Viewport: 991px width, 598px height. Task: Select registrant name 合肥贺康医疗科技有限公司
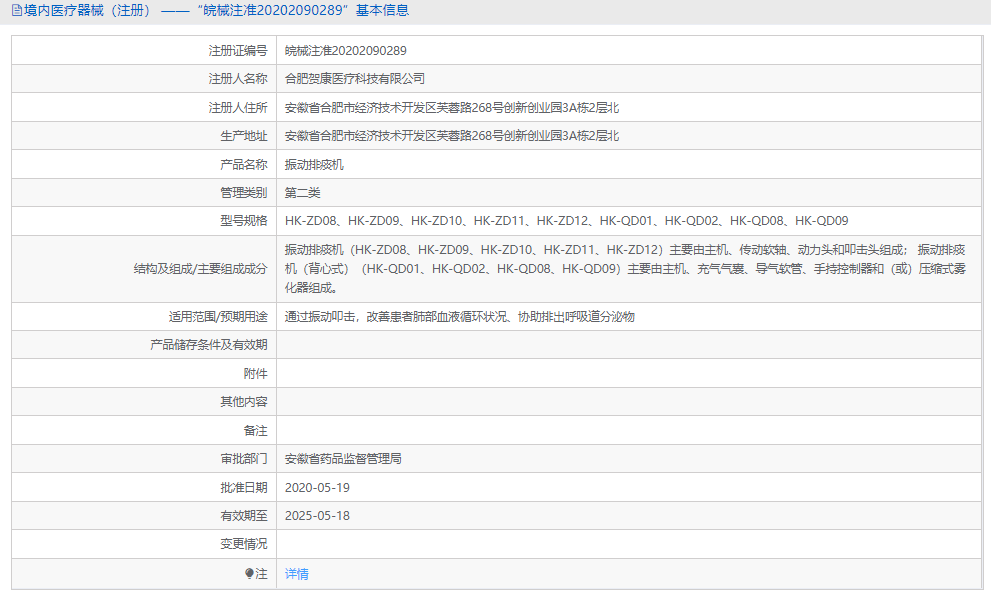[355, 79]
